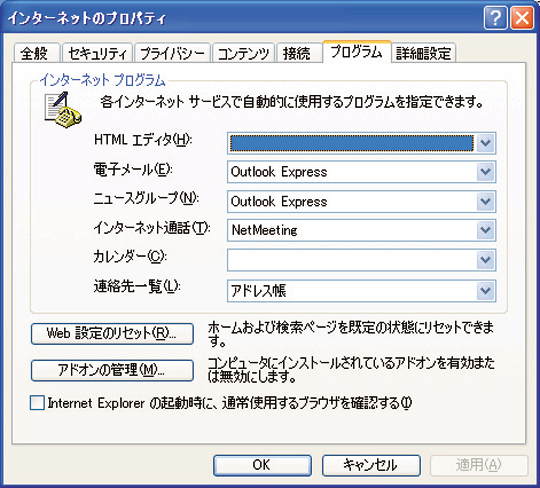Expand the HTML エディタ dropdown arrow

click(x=486, y=143)
